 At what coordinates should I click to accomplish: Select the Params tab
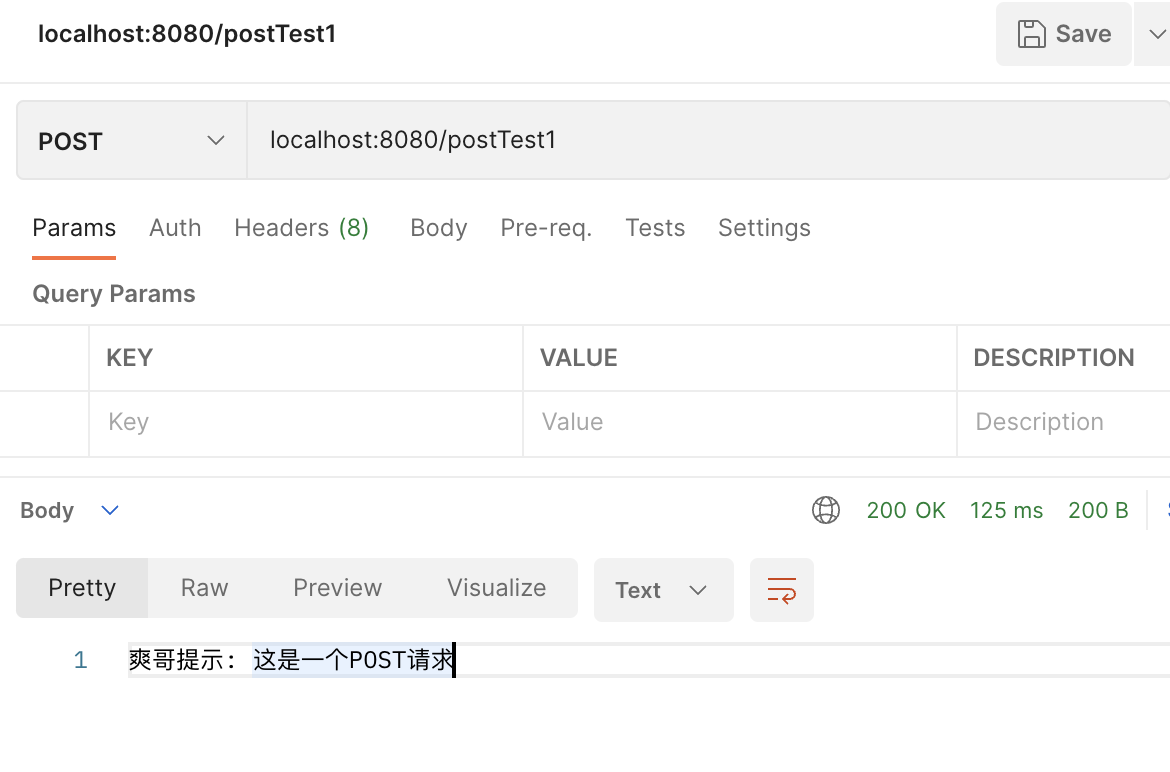point(74,228)
